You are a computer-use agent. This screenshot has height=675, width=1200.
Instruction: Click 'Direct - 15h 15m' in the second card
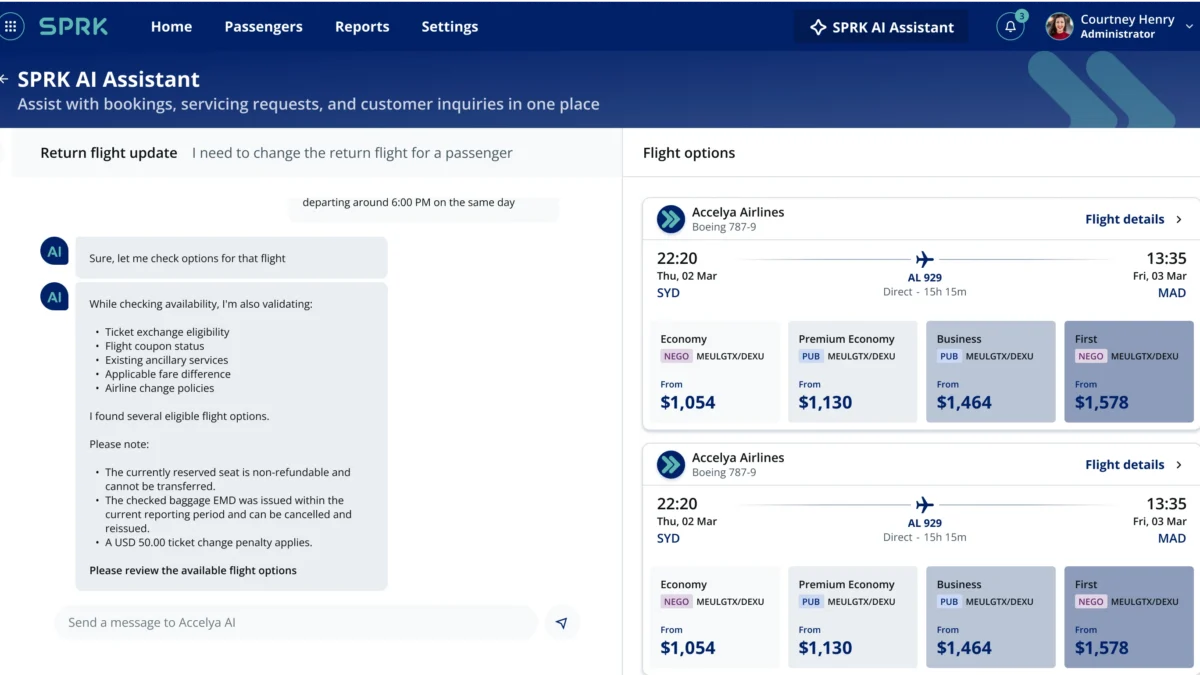pos(924,537)
